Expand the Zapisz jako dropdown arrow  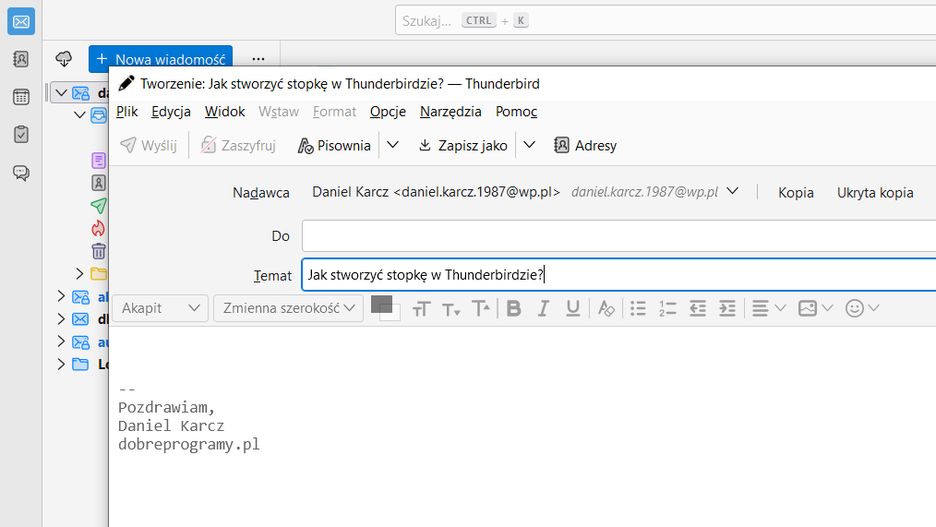tap(529, 145)
